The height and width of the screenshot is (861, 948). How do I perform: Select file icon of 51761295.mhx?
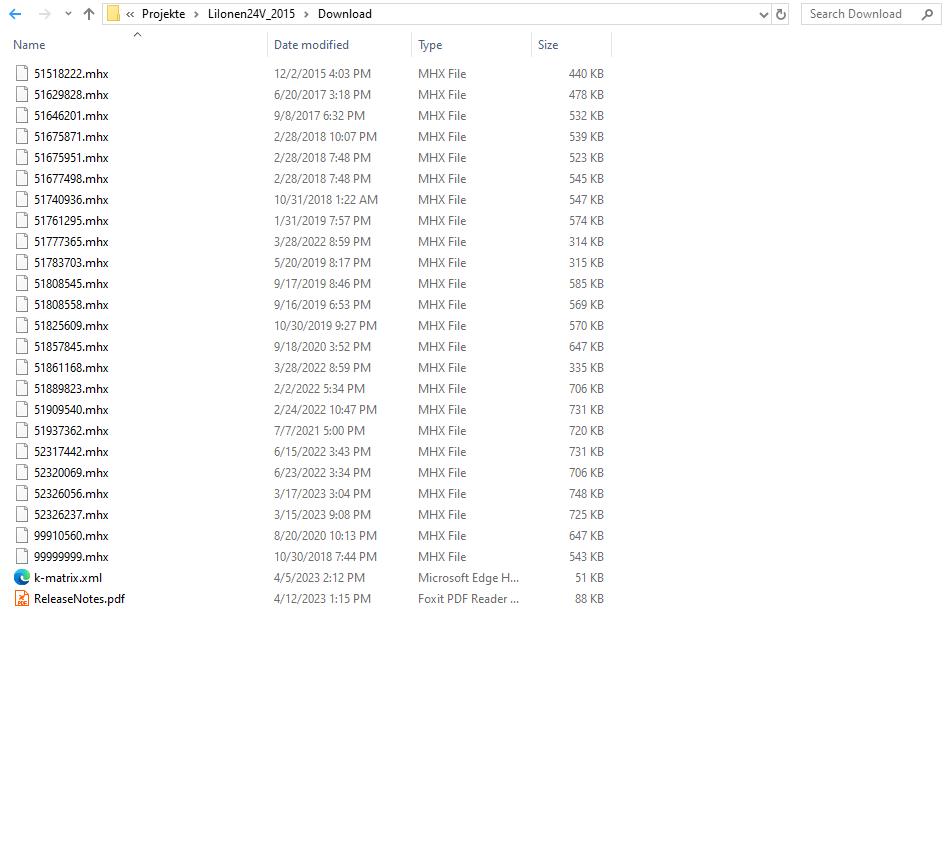22,221
